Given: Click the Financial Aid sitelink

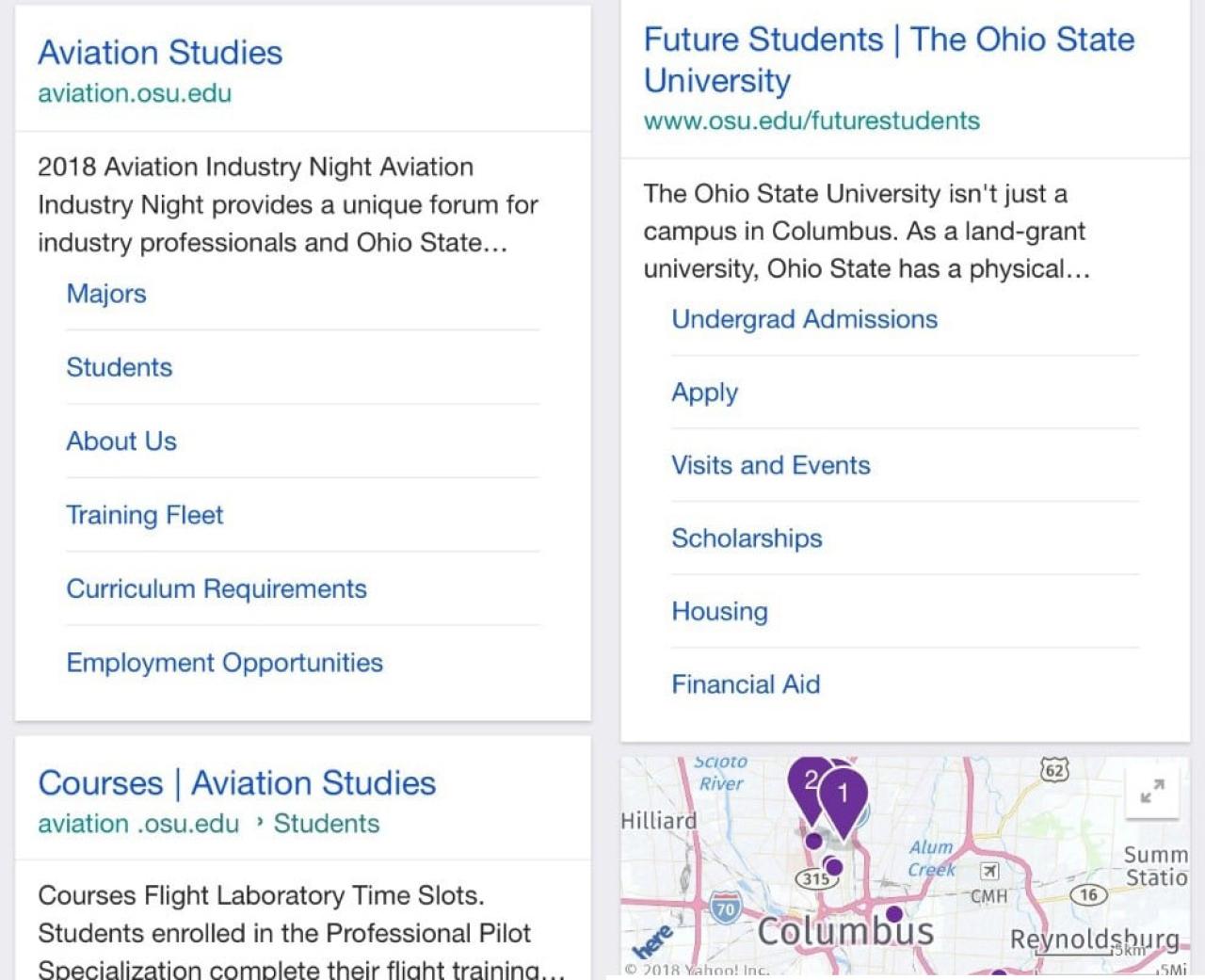Looking at the screenshot, I should click(x=745, y=684).
